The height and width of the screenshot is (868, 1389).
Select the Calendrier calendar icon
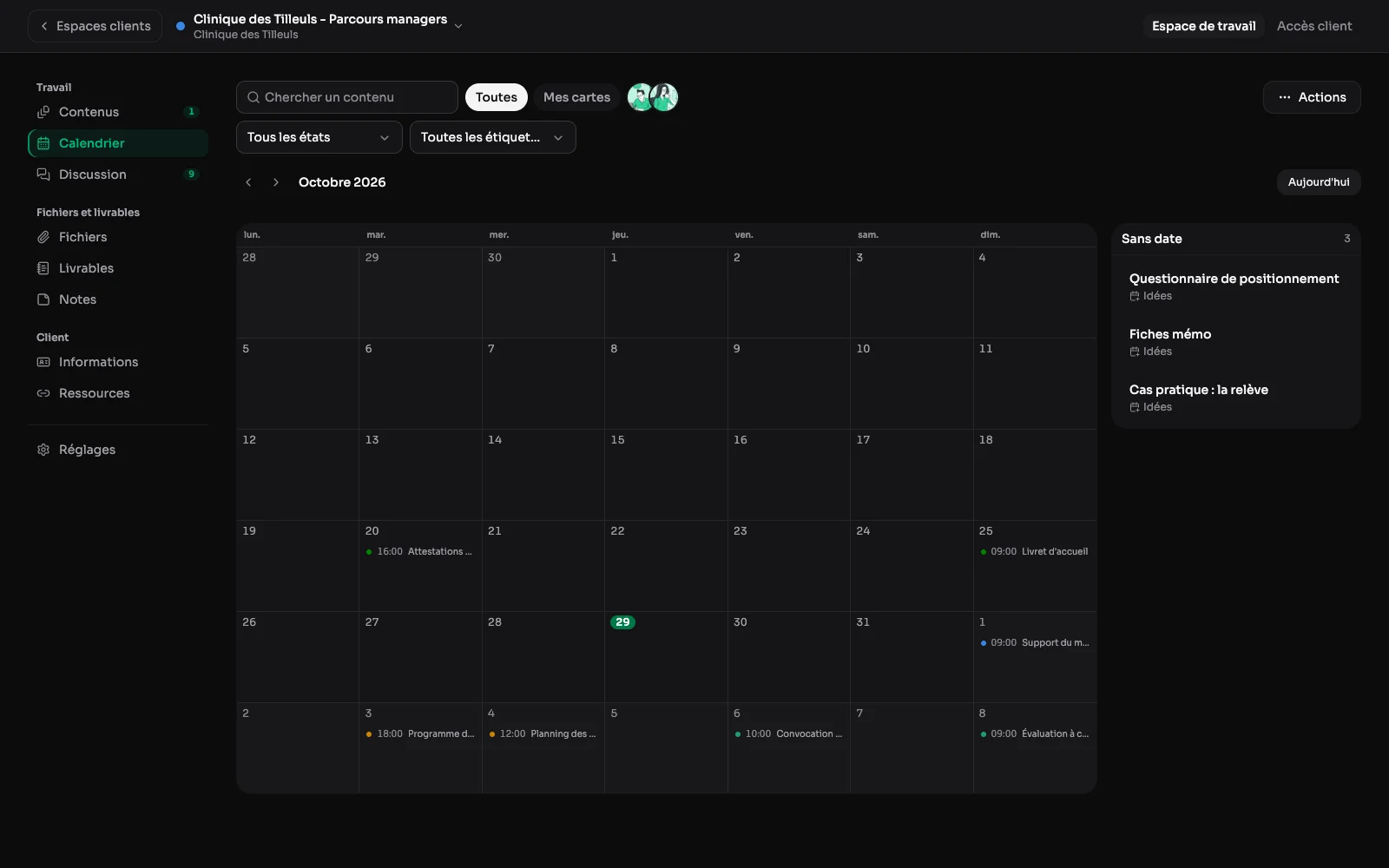[x=43, y=143]
